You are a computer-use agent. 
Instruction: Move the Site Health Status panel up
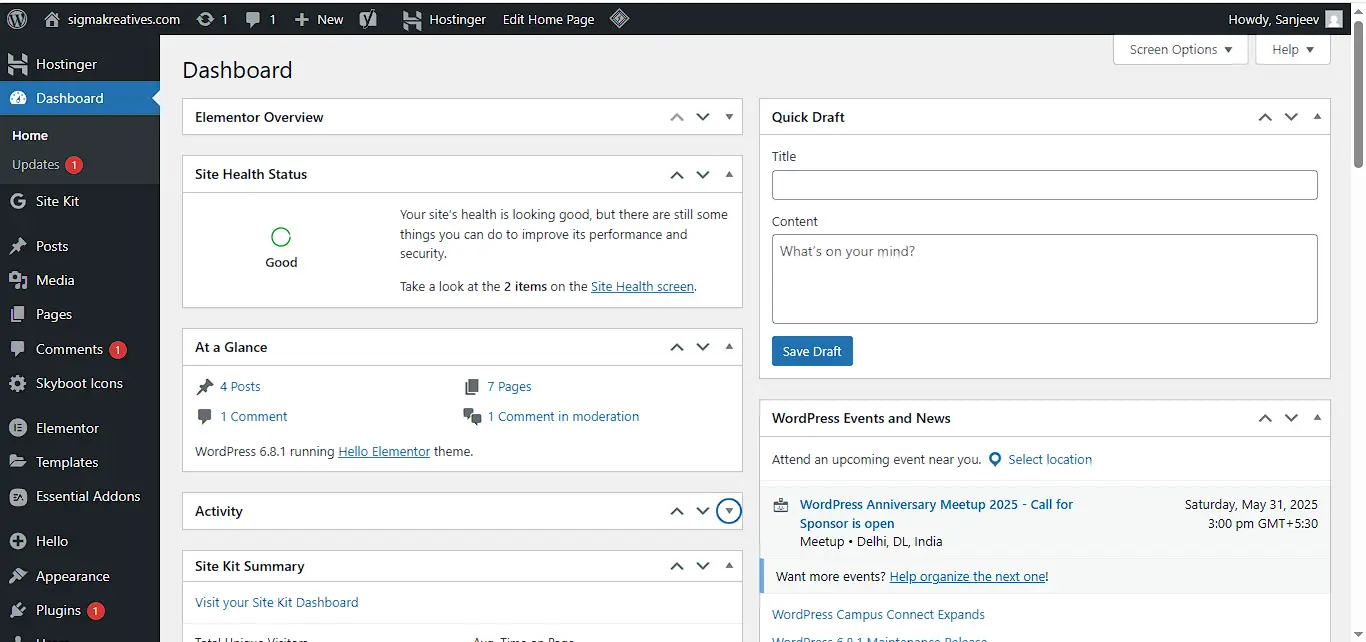(x=677, y=174)
